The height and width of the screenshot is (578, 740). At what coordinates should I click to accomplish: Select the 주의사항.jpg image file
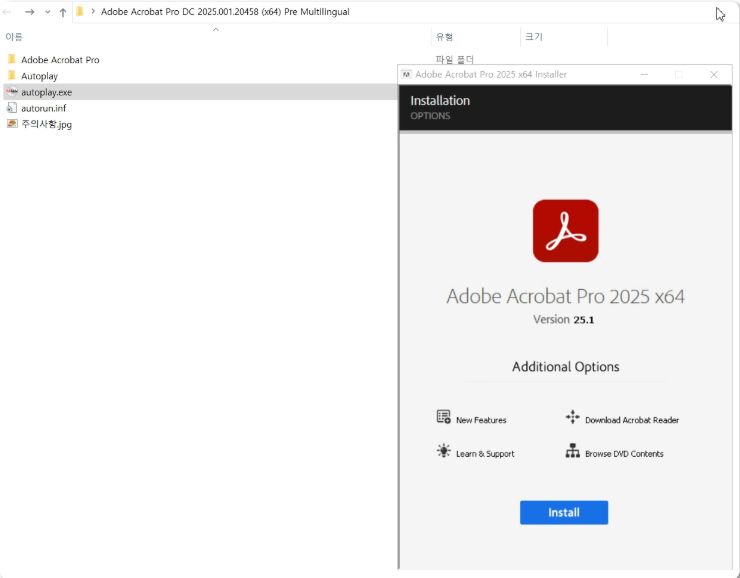[x=46, y=124]
